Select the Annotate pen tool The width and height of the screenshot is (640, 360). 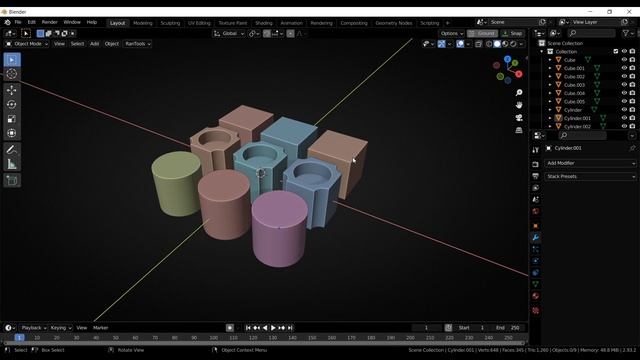click(x=12, y=149)
